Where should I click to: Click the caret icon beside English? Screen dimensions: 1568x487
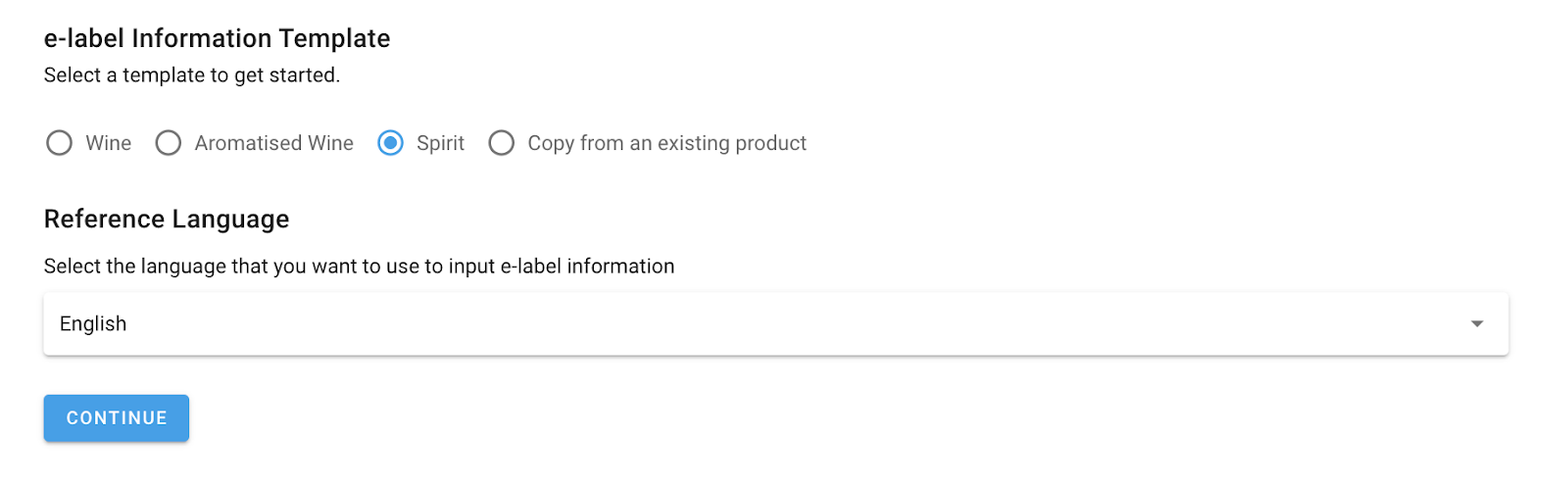1477,324
